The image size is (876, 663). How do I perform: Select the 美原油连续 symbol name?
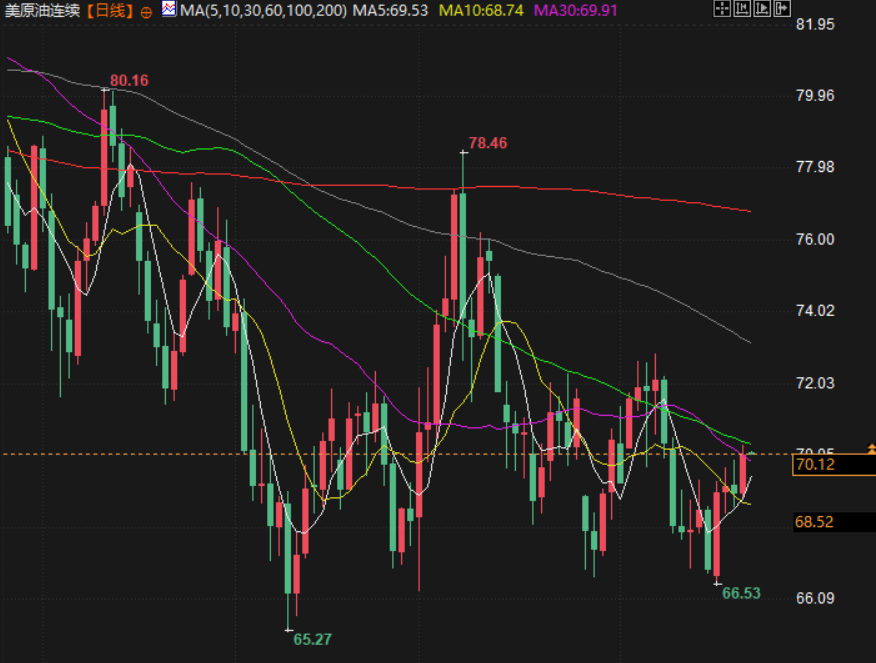point(42,11)
